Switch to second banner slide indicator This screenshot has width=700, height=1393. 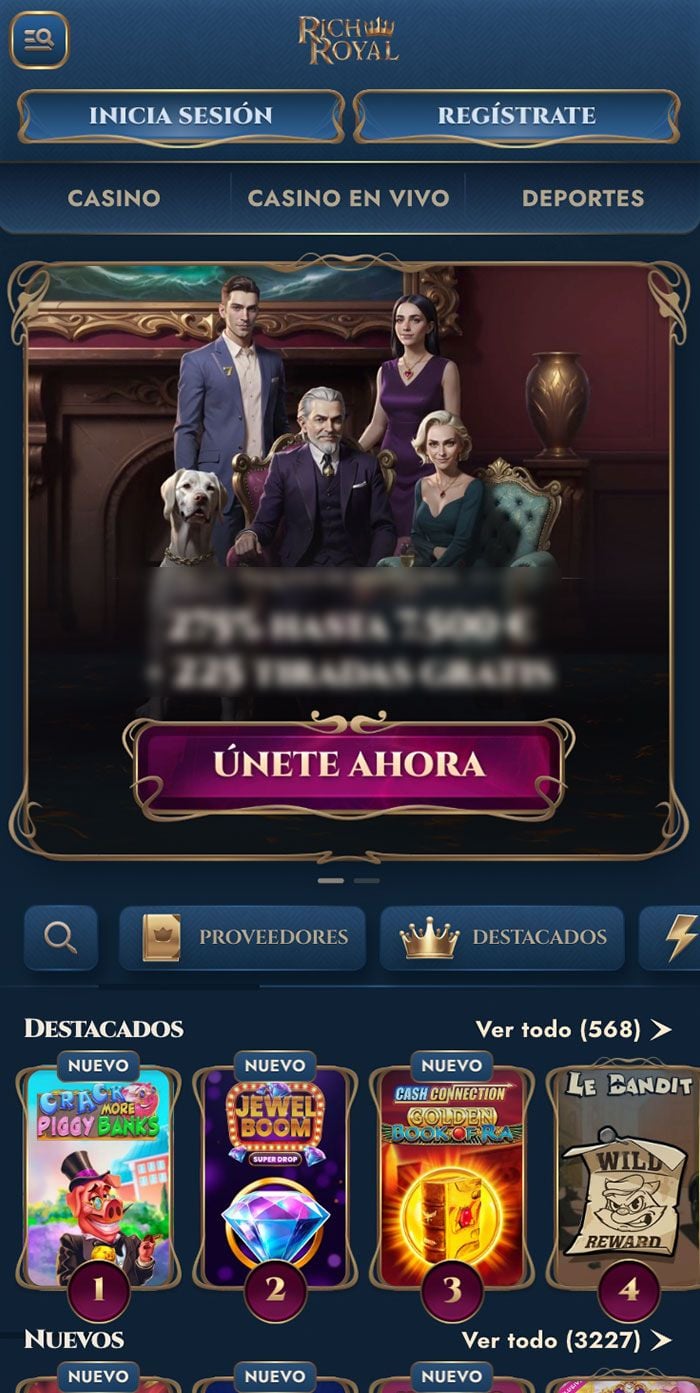tap(367, 880)
